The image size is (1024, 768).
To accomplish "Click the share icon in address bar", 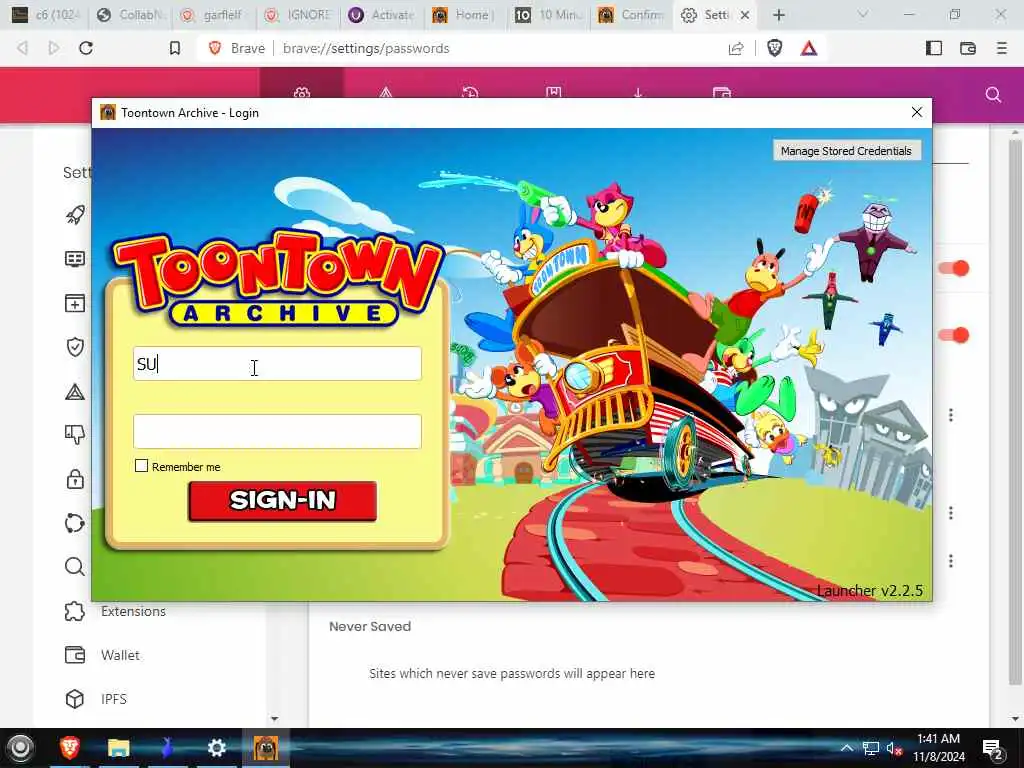I will click(x=736, y=48).
